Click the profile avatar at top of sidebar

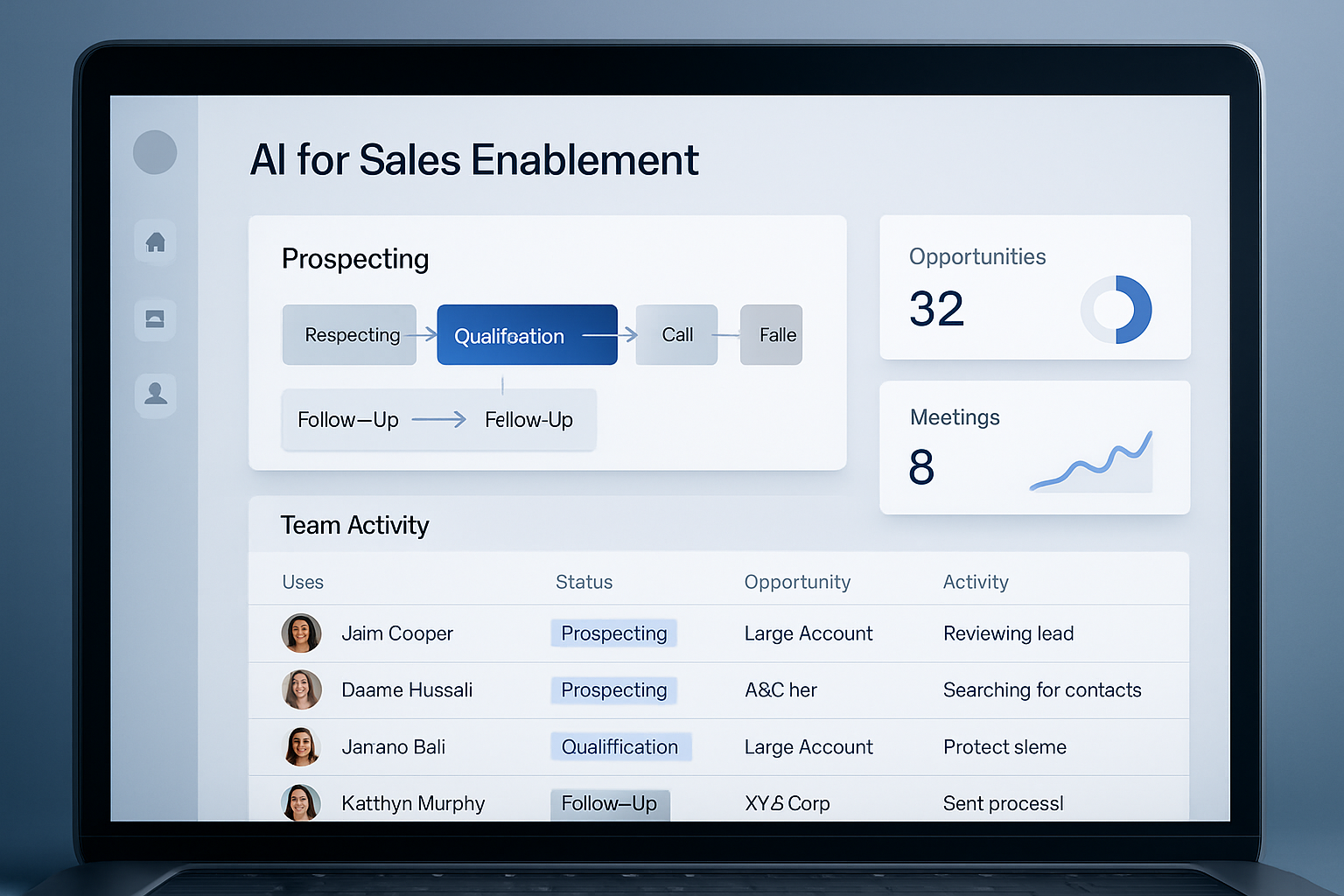(155, 152)
